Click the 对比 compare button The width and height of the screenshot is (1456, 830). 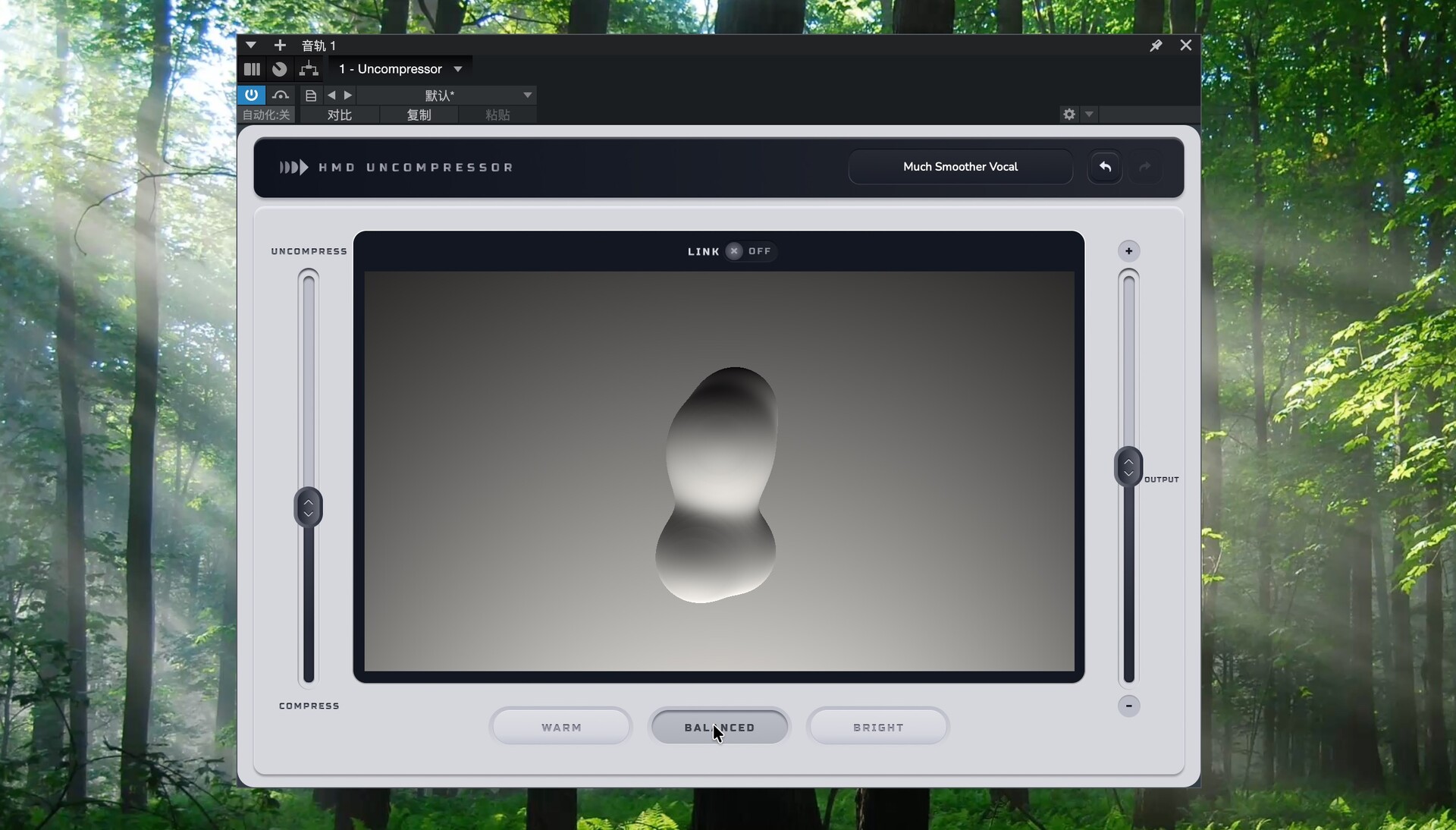point(340,115)
